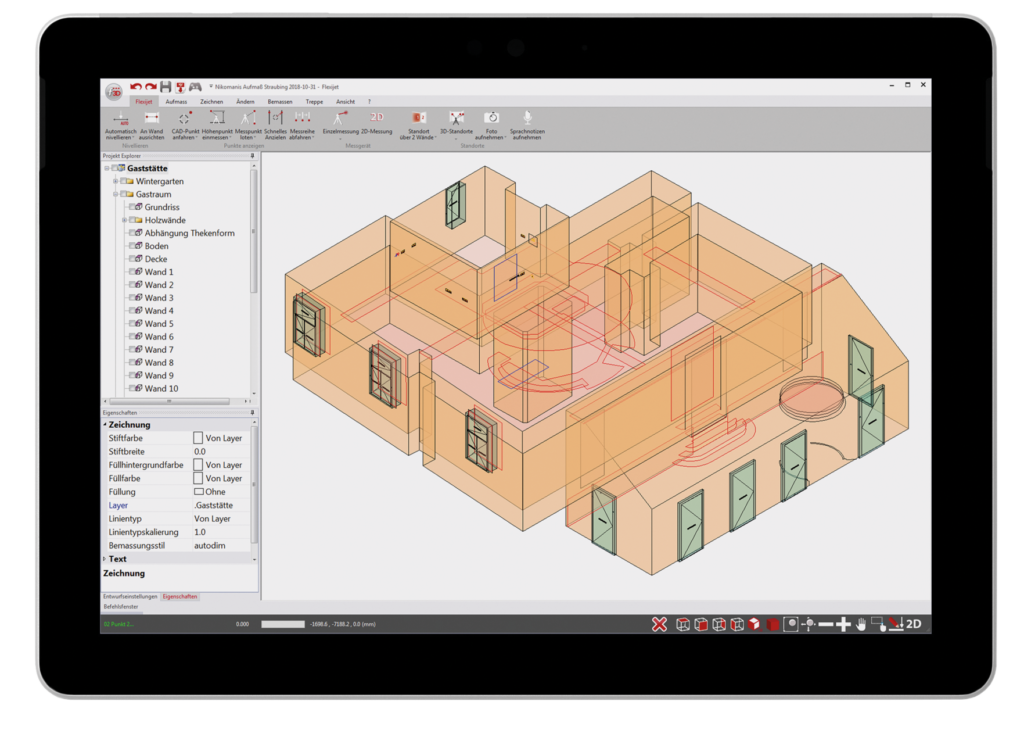Image resolution: width=1024 pixels, height=748 pixels.
Task: Click the undo arrow in the title bar
Action: (136, 87)
